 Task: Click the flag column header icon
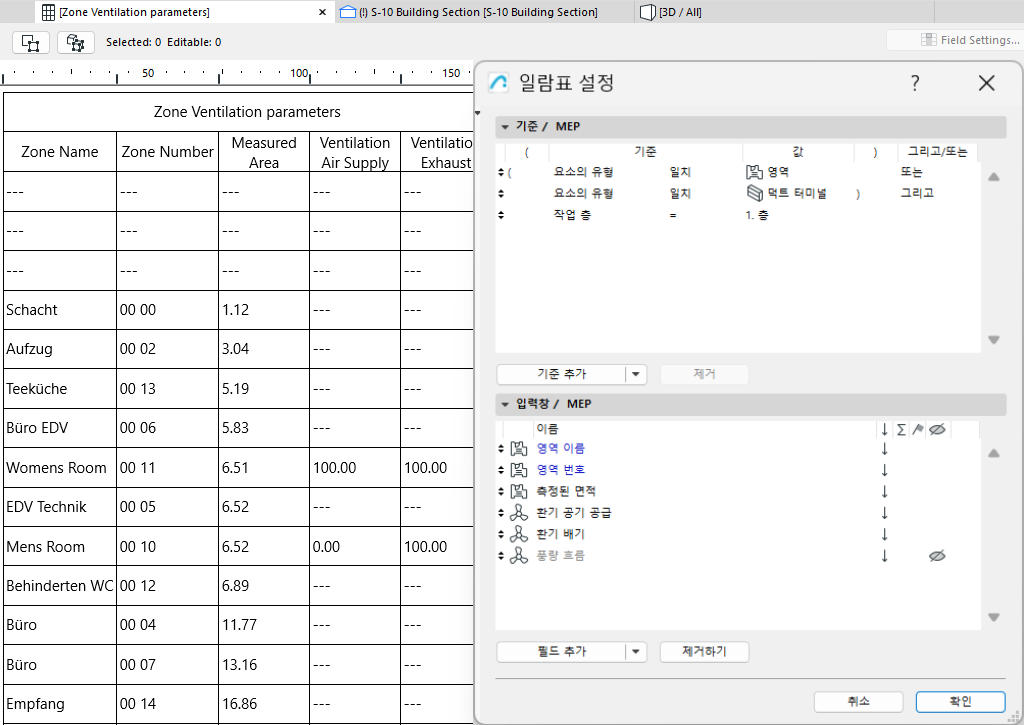click(x=917, y=428)
